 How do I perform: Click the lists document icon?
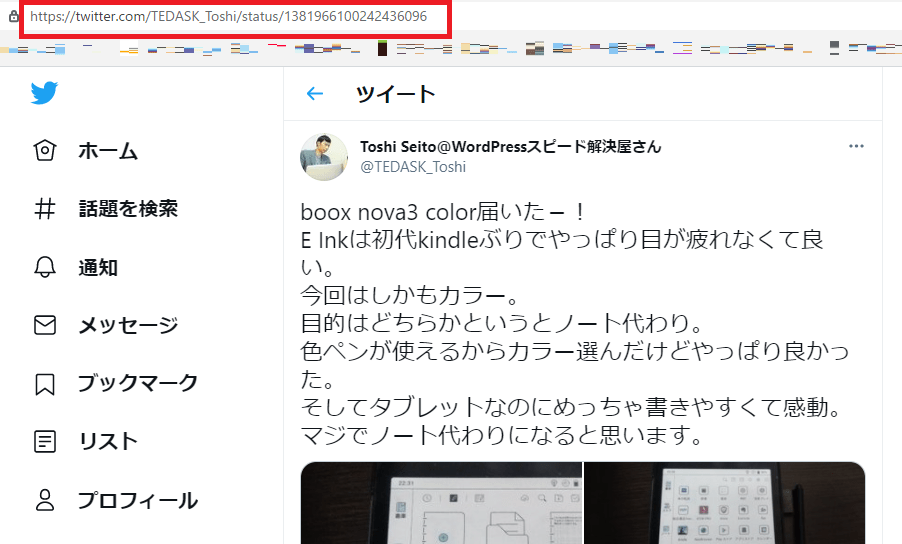click(x=45, y=442)
